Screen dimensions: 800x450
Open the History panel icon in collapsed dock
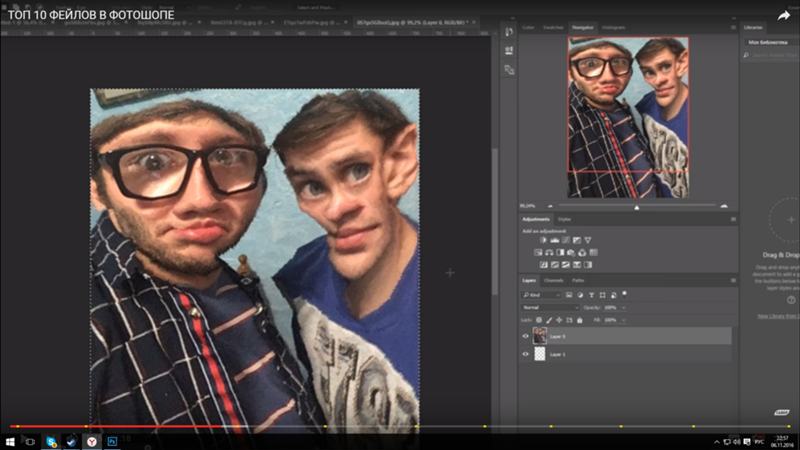pyautogui.click(x=509, y=32)
